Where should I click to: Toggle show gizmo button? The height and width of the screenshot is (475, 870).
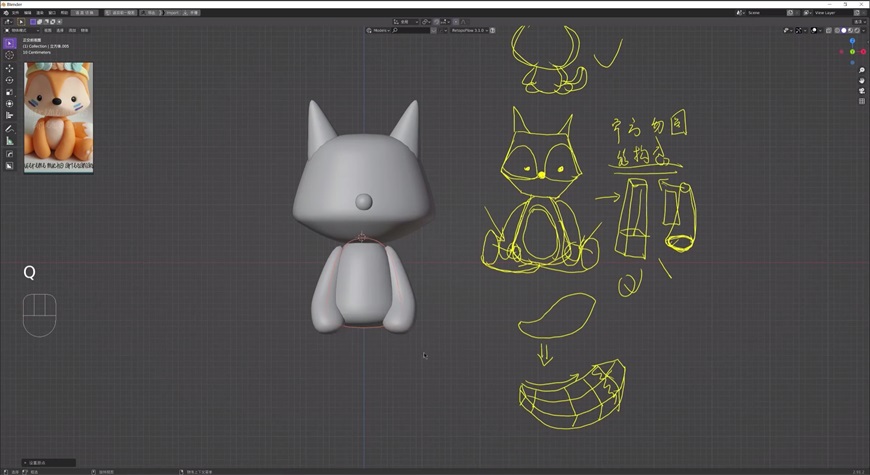pyautogui.click(x=799, y=31)
